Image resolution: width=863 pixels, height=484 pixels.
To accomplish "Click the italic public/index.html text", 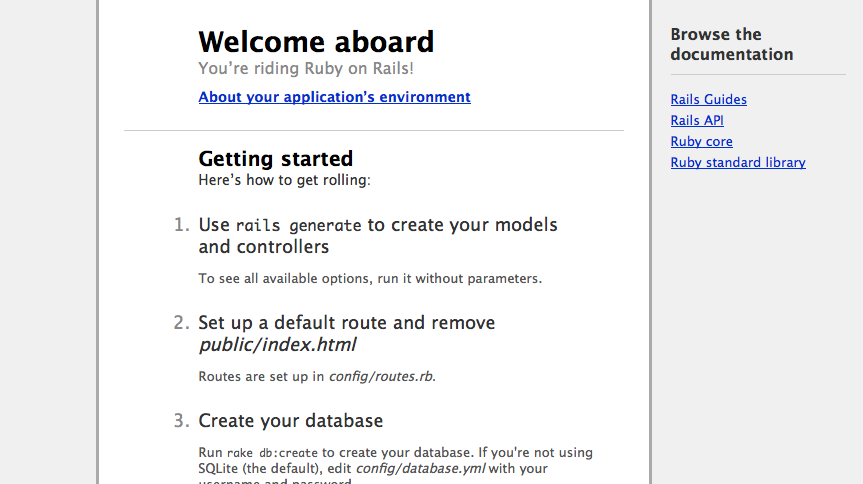I will click(277, 345).
